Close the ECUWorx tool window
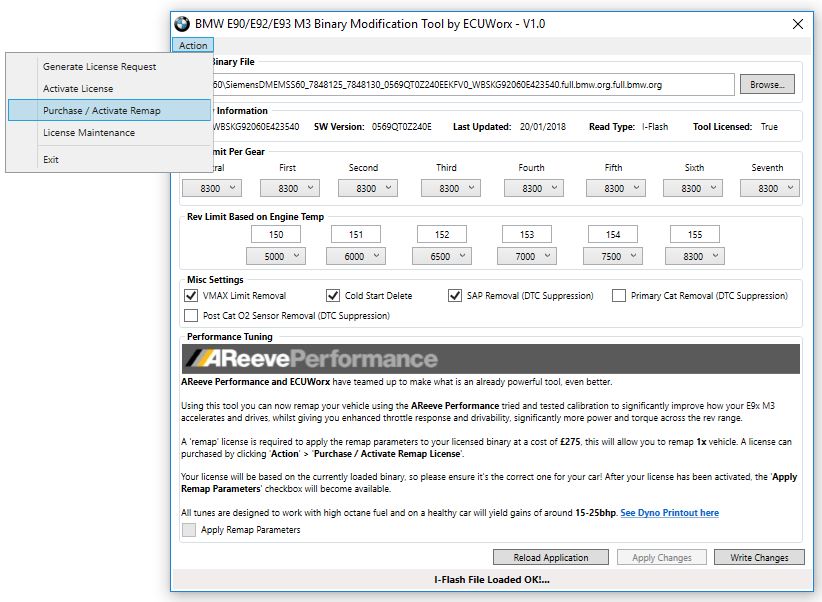Image resolution: width=822 pixels, height=602 pixels. pos(797,24)
